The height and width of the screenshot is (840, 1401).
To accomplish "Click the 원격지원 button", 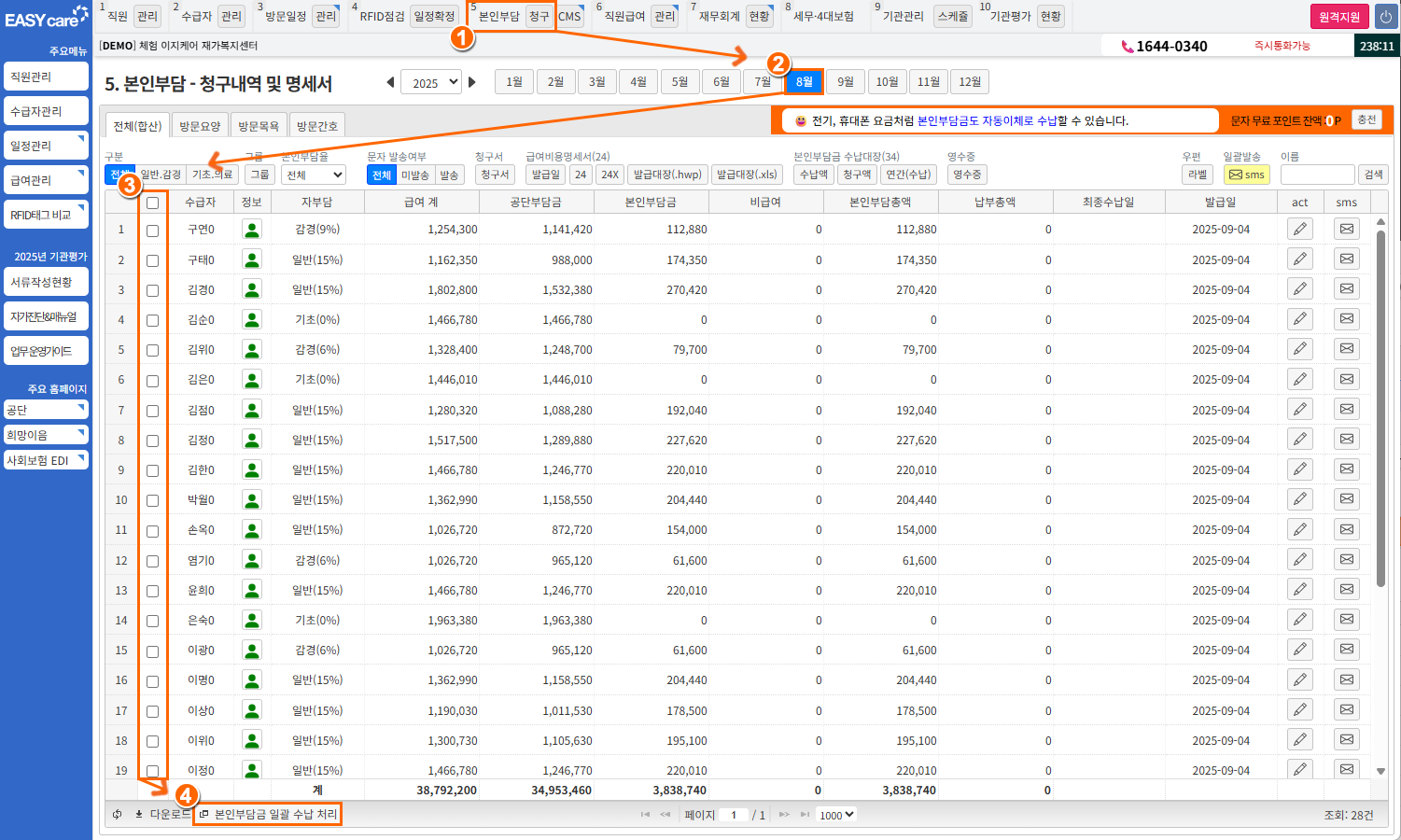I will click(x=1338, y=17).
